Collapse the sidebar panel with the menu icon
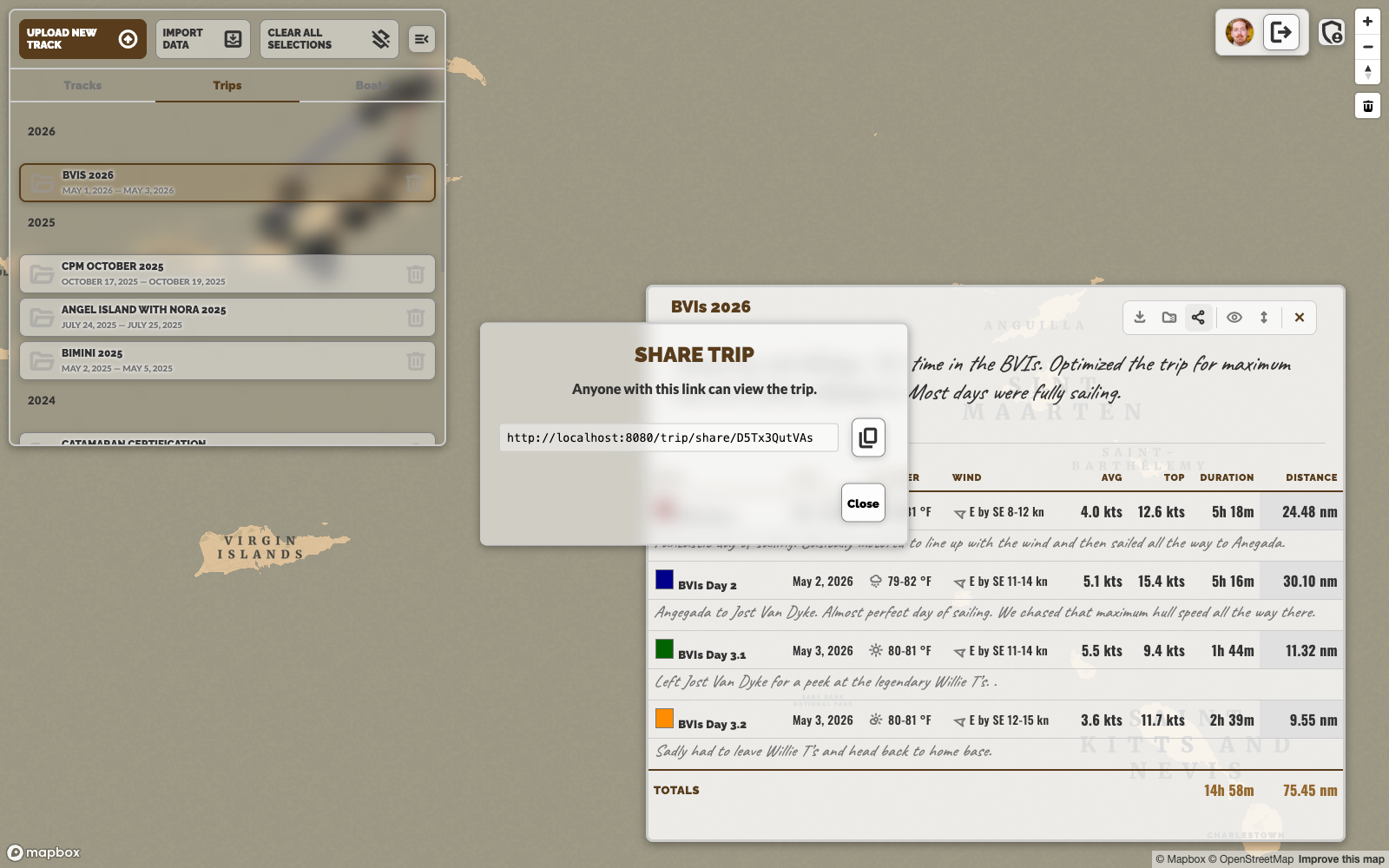This screenshot has height=868, width=1389. (x=422, y=39)
